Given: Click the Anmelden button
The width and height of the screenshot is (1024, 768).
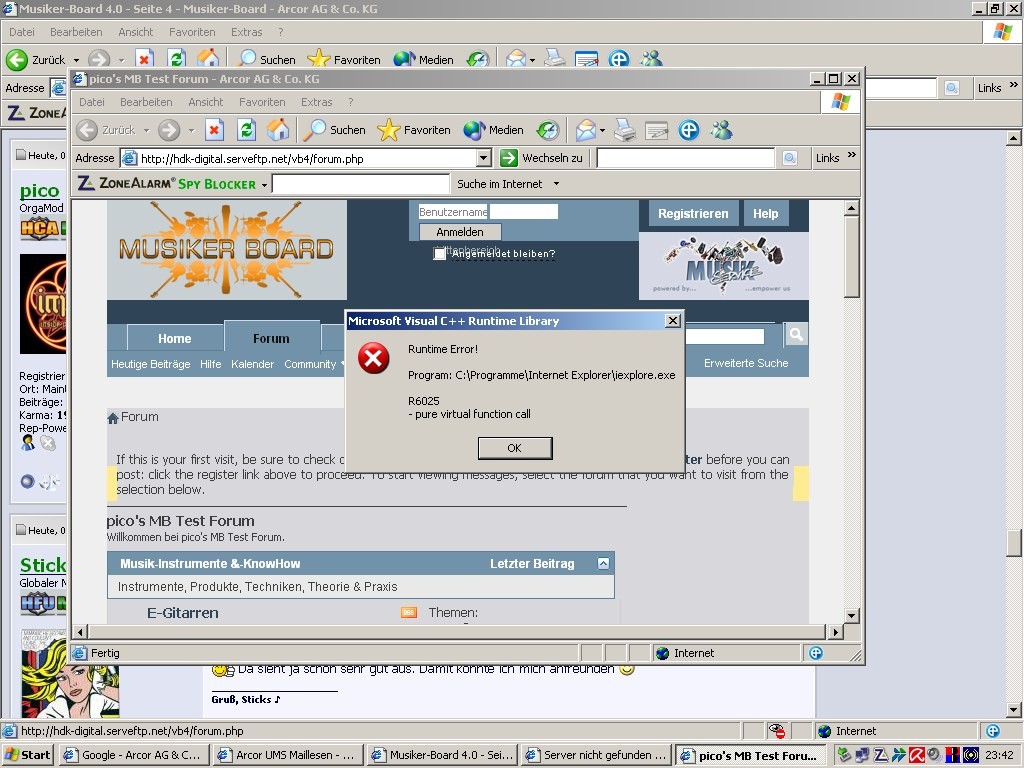Looking at the screenshot, I should click(460, 232).
